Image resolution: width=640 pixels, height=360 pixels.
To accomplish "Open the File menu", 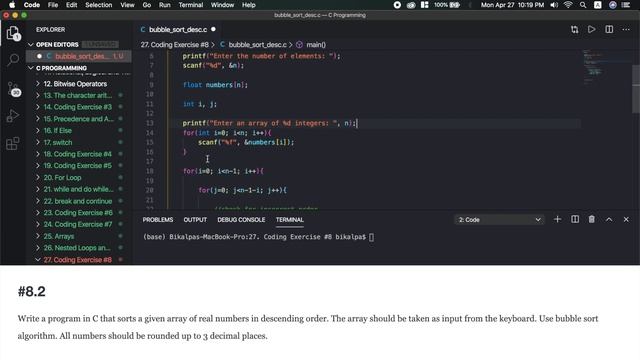I will pos(53,5).
